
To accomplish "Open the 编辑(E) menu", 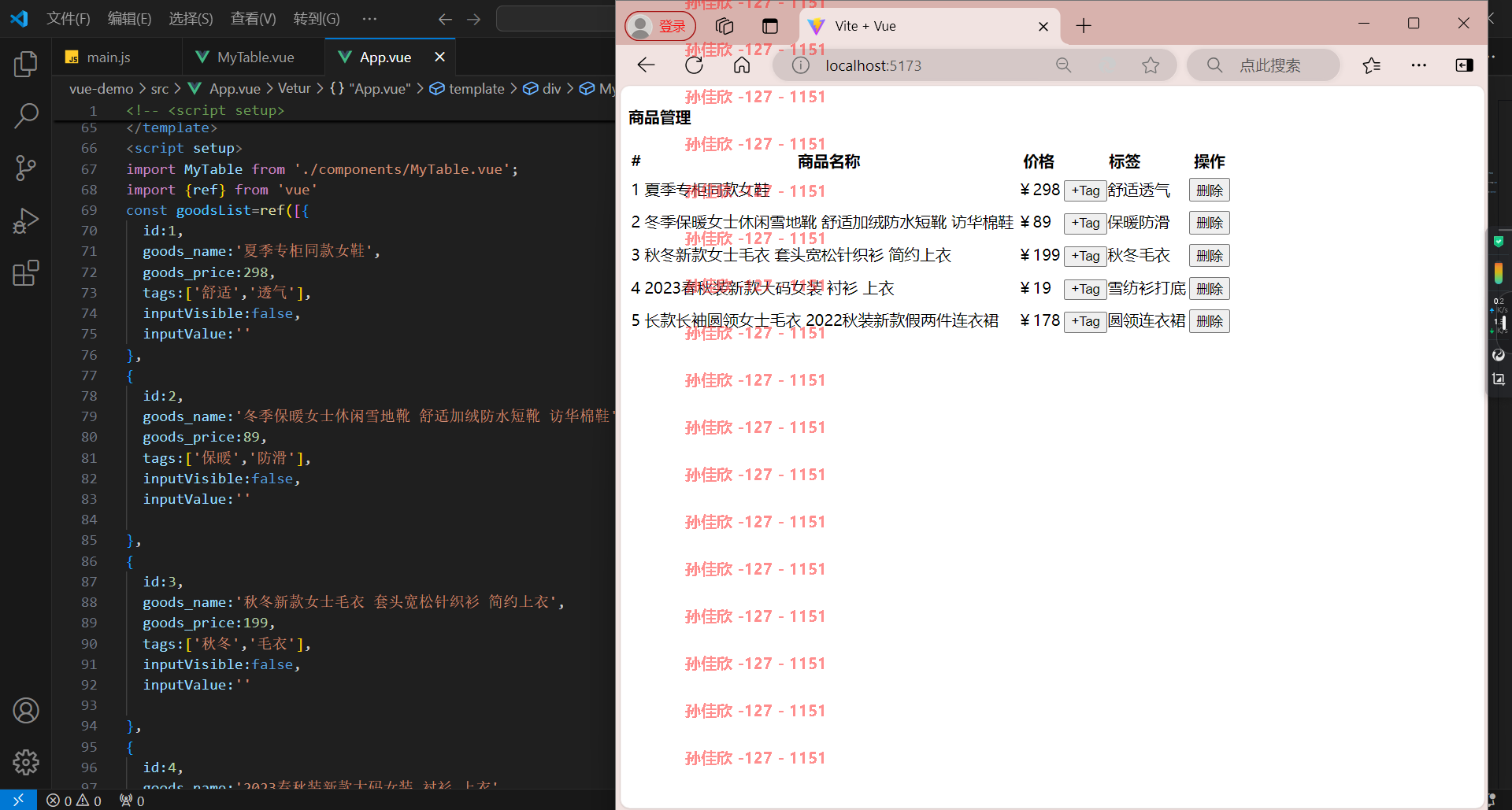I will coord(130,18).
